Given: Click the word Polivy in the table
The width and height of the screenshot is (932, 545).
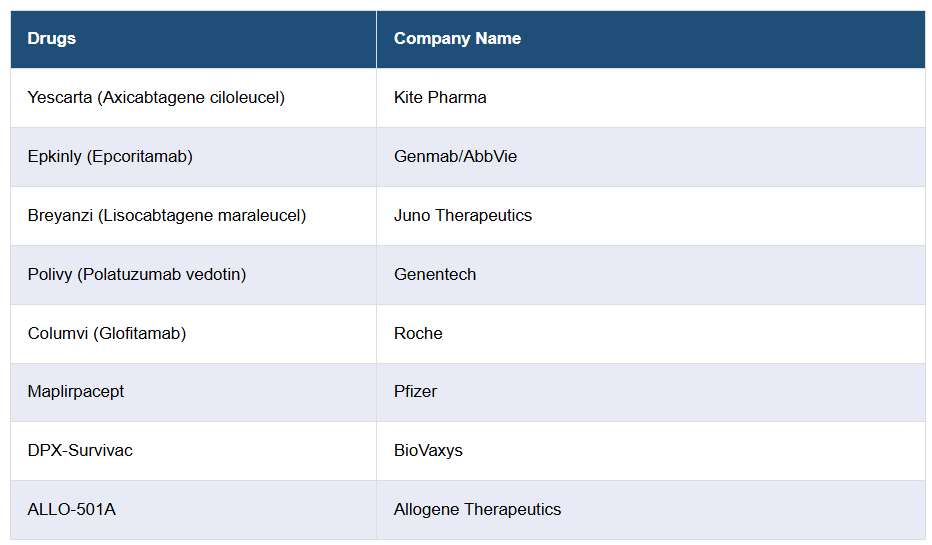Looking at the screenshot, I should 50,275.
